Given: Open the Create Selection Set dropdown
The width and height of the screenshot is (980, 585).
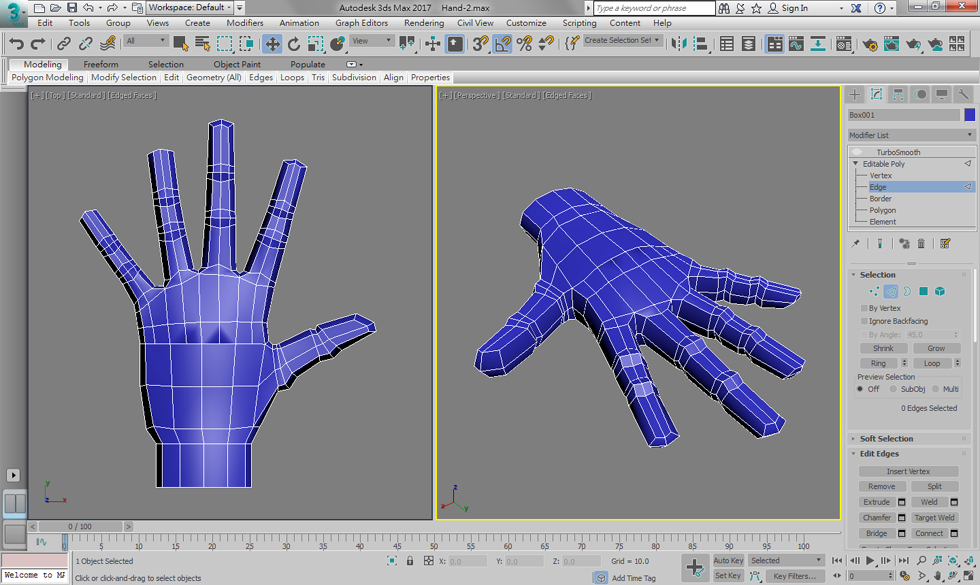Looking at the screenshot, I should 621,41.
